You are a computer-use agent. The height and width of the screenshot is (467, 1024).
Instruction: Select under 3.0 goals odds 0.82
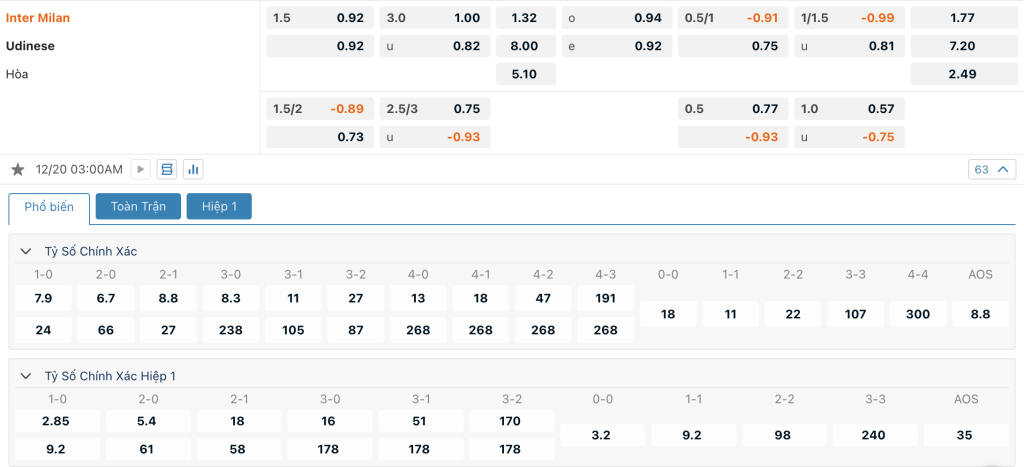click(x=435, y=46)
